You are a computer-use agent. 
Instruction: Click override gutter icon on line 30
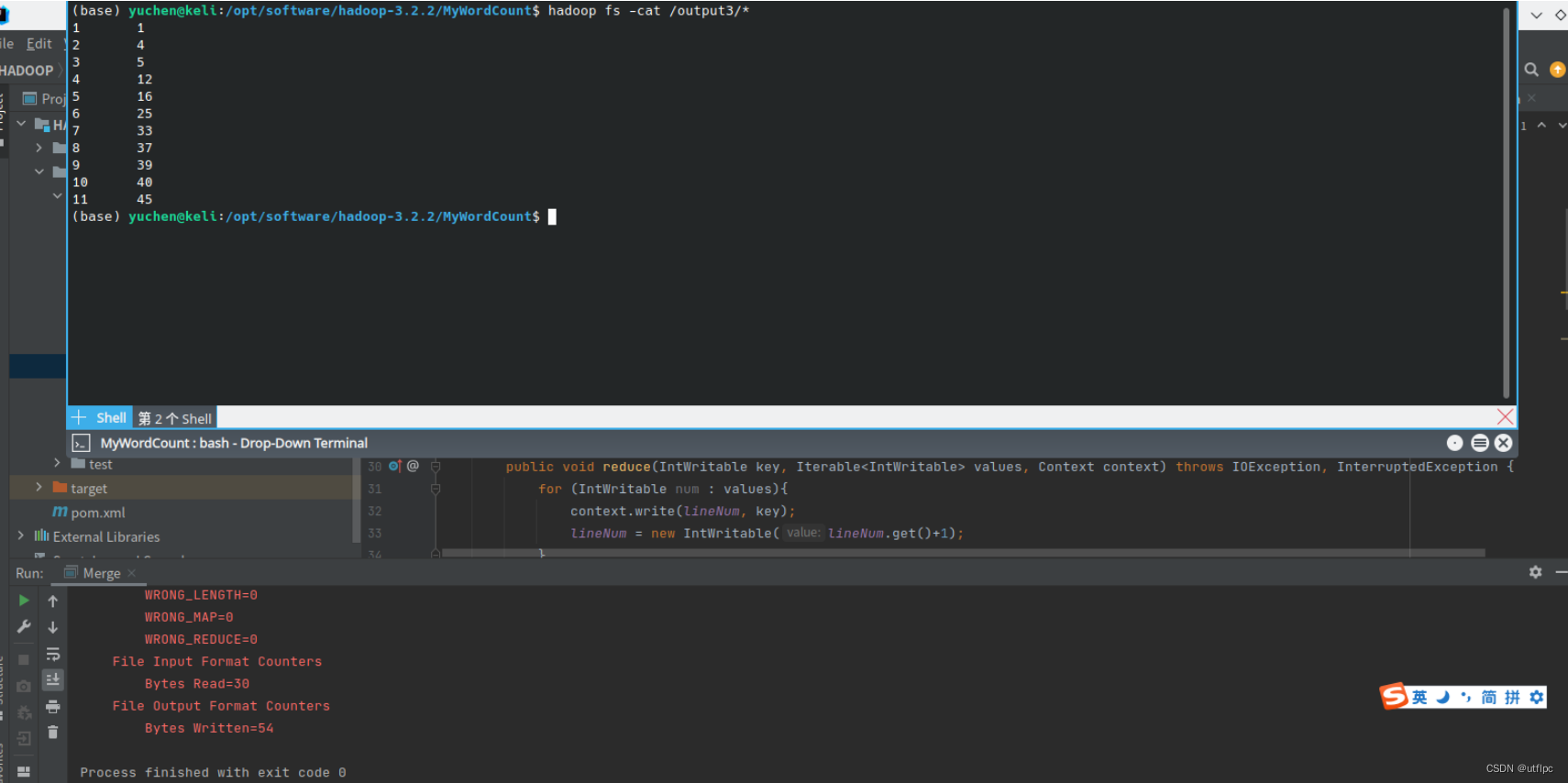(395, 466)
